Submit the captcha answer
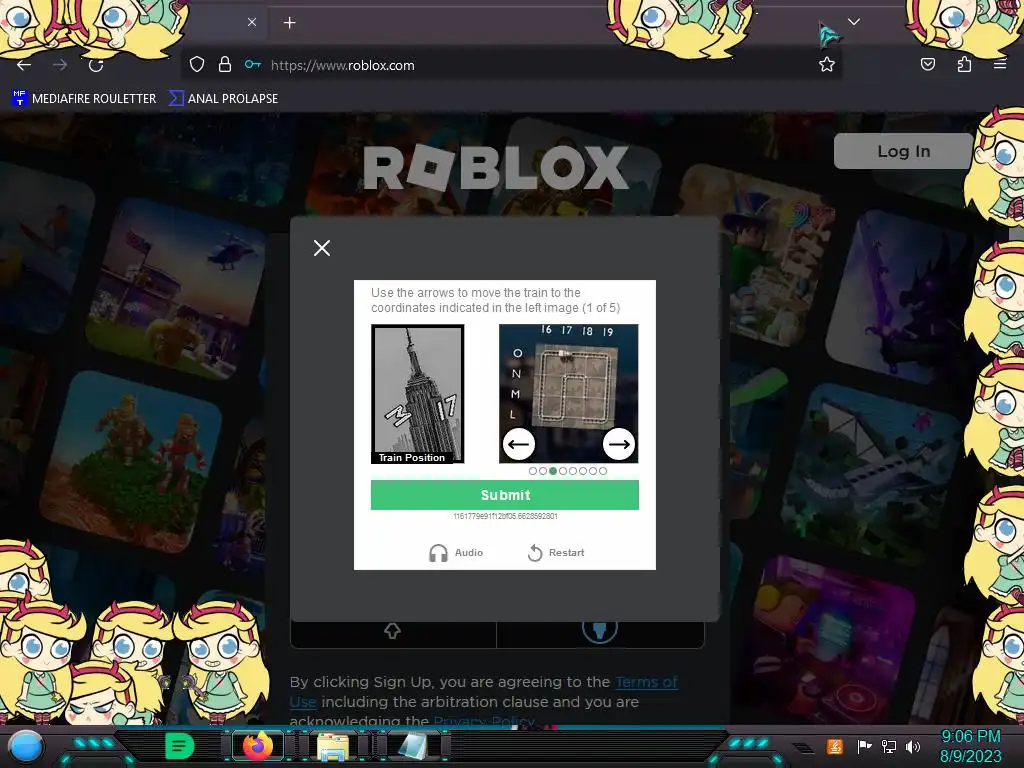 tap(505, 495)
